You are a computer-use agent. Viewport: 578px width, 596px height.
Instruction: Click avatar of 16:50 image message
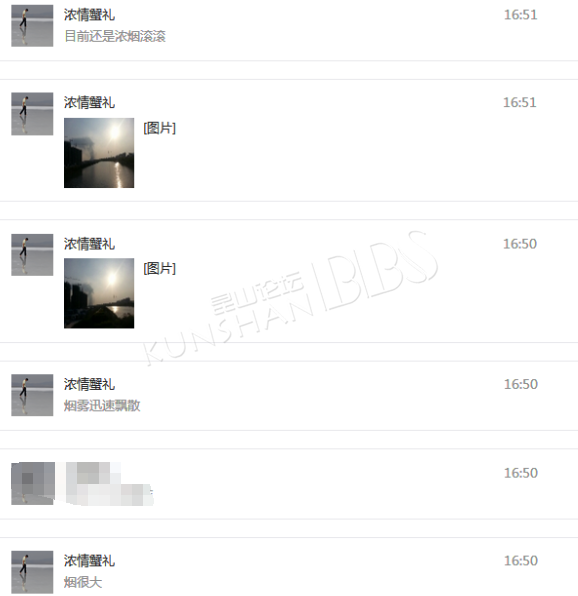tap(32, 255)
